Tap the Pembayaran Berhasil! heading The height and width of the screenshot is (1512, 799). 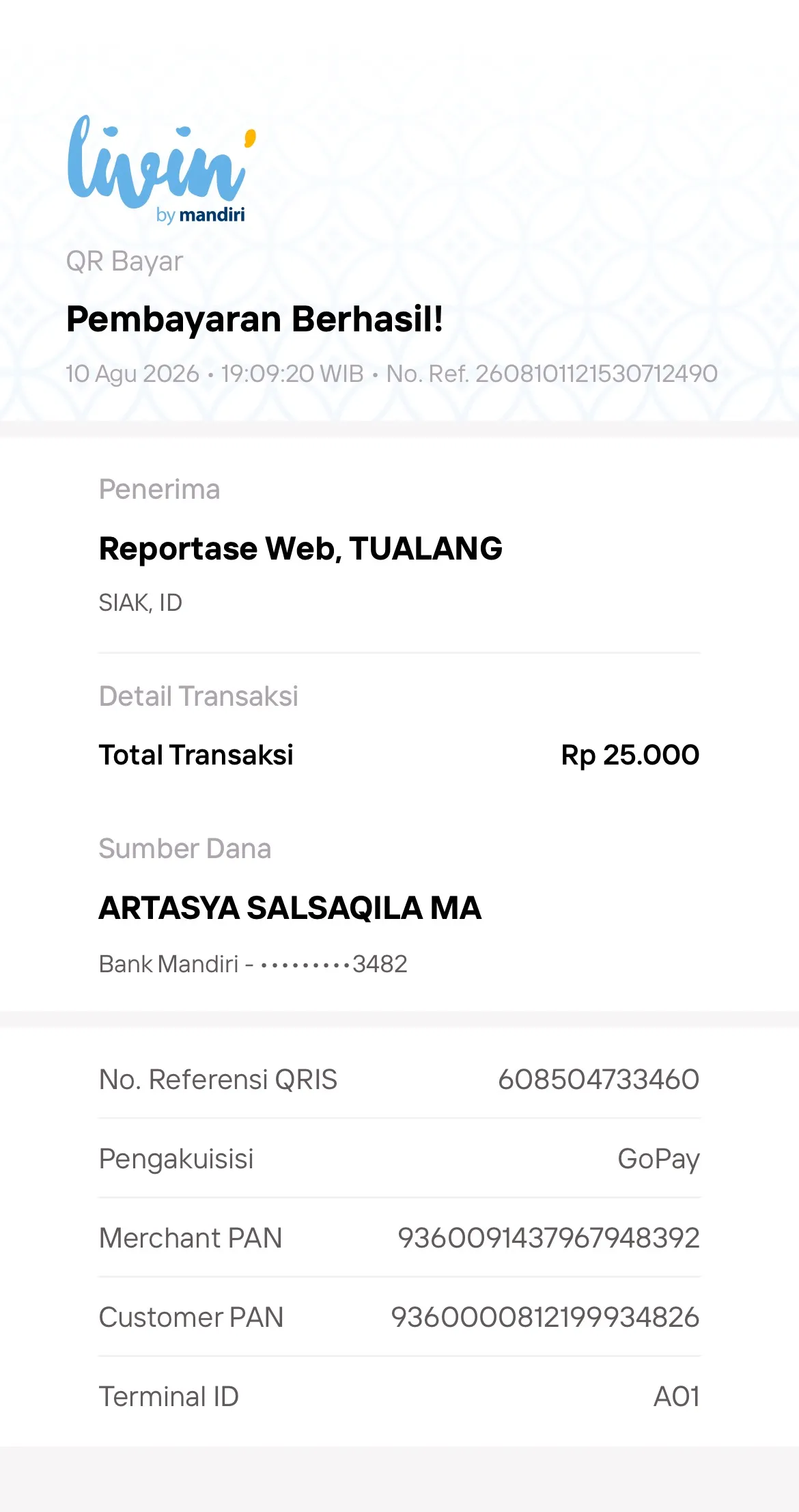(255, 319)
